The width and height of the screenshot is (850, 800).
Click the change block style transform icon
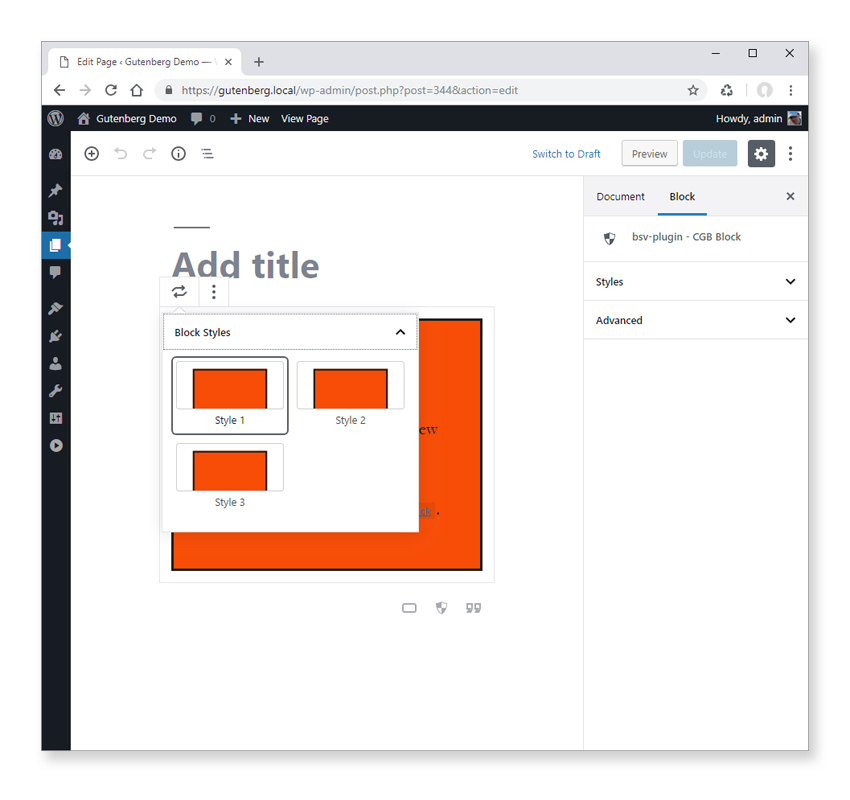[179, 292]
